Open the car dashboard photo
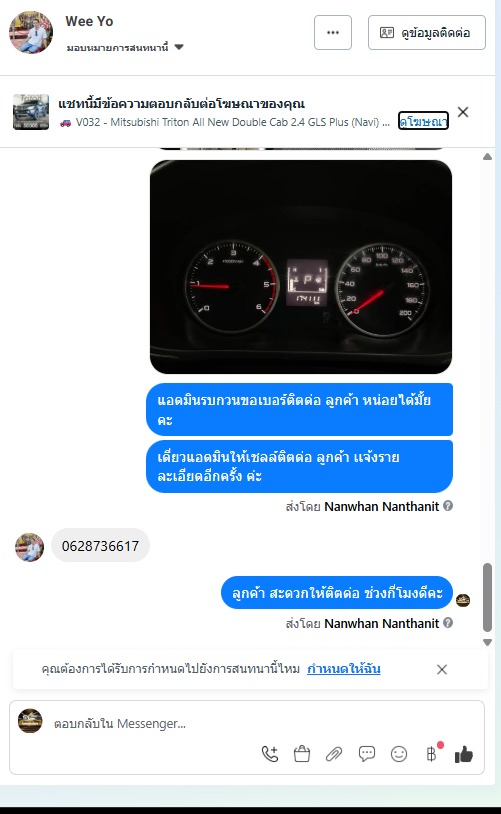The height and width of the screenshot is (814, 501). (x=301, y=267)
